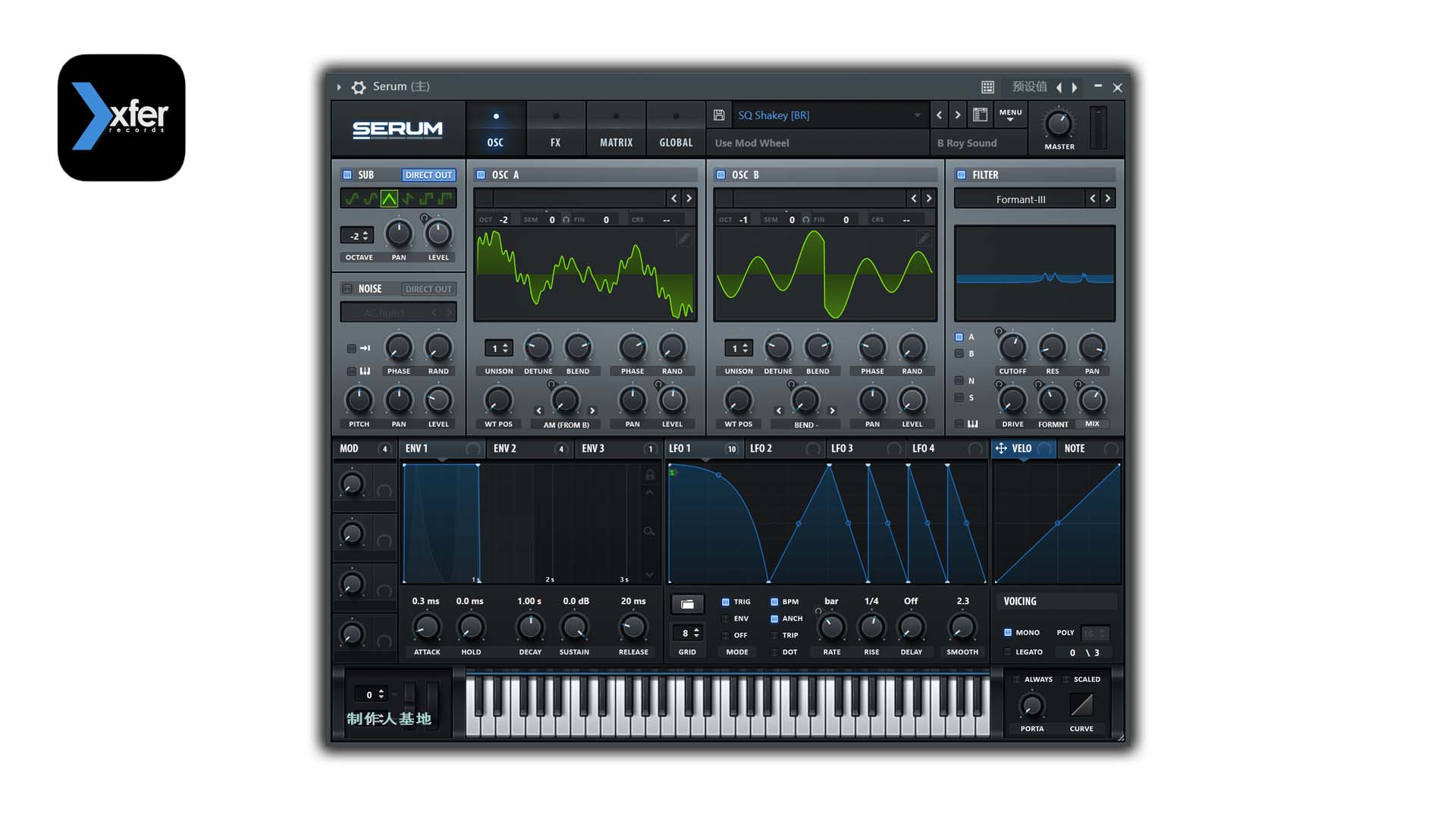Toggle OSC B on or off
This screenshot has width=1456, height=819.
click(721, 174)
